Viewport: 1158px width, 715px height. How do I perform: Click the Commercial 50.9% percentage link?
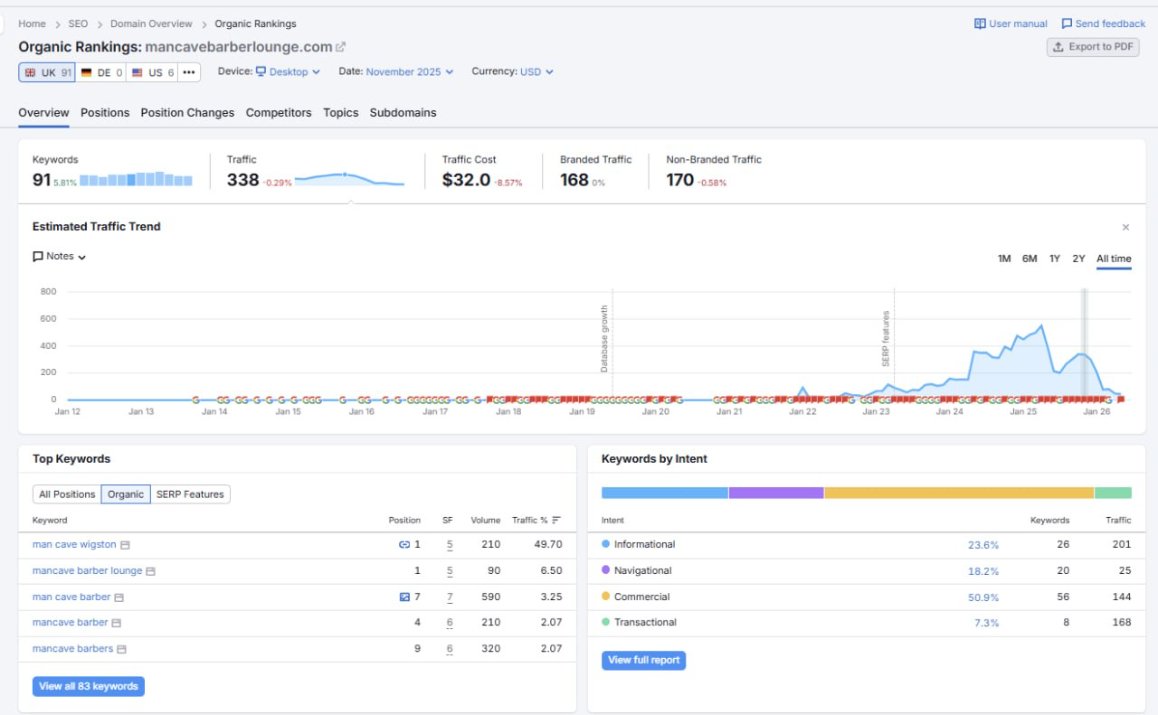(983, 597)
